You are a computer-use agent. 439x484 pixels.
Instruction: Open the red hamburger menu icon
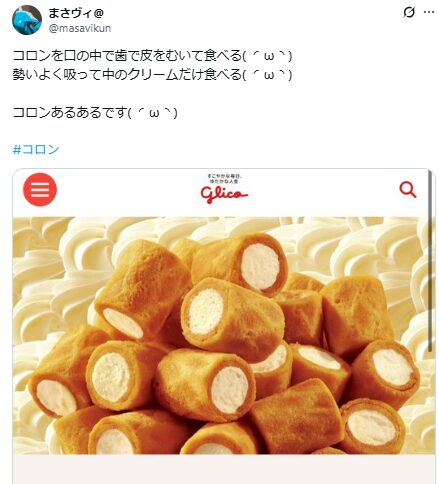[x=40, y=189]
